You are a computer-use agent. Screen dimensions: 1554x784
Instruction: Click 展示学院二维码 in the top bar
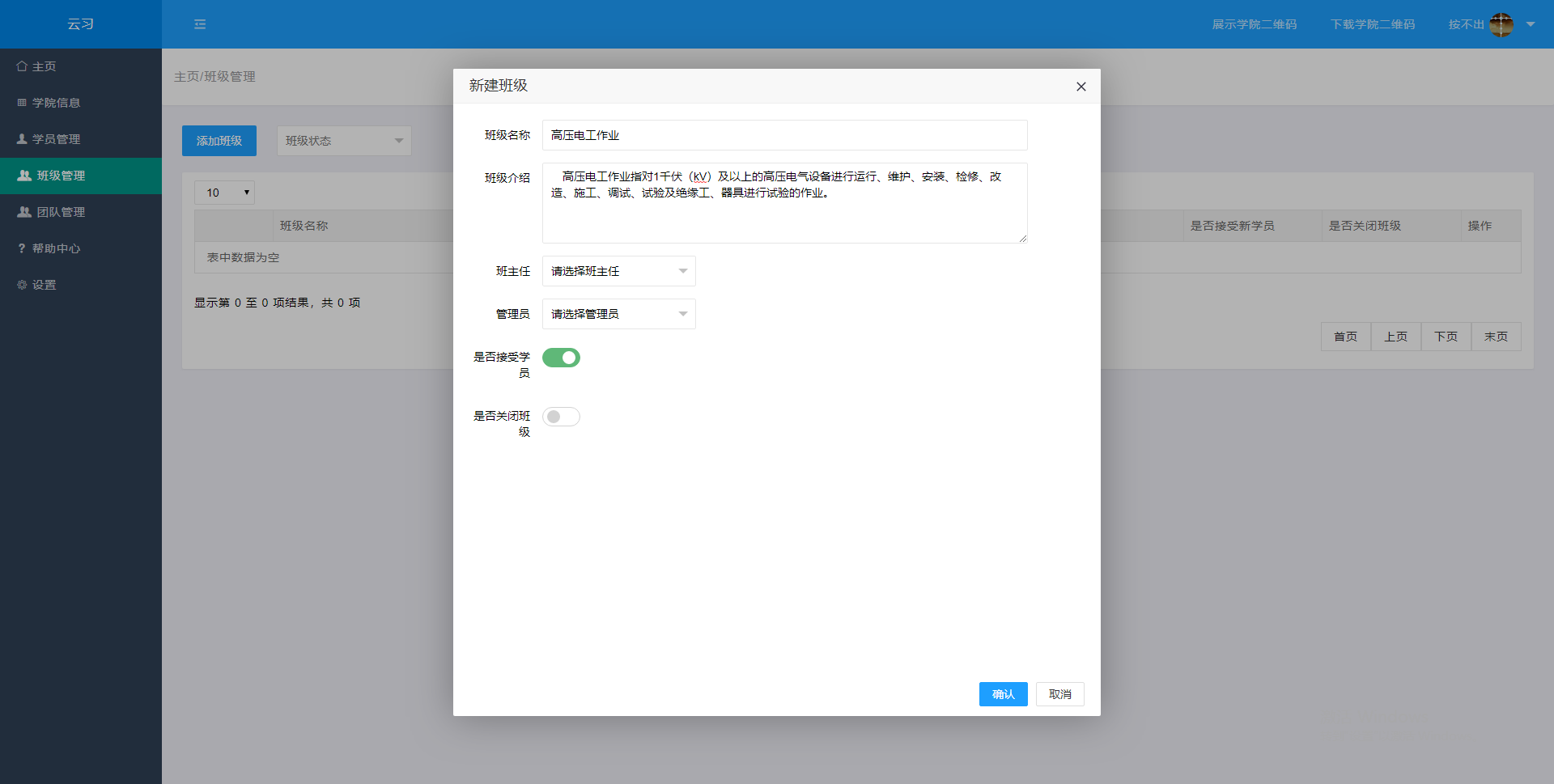click(1254, 24)
